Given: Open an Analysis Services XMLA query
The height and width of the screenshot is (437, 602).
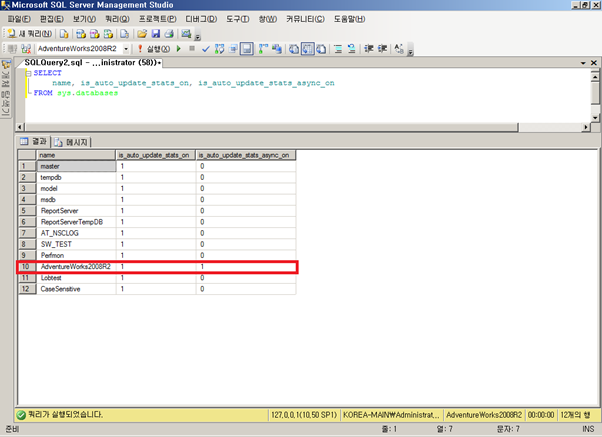Looking at the screenshot, I should click(x=108, y=34).
